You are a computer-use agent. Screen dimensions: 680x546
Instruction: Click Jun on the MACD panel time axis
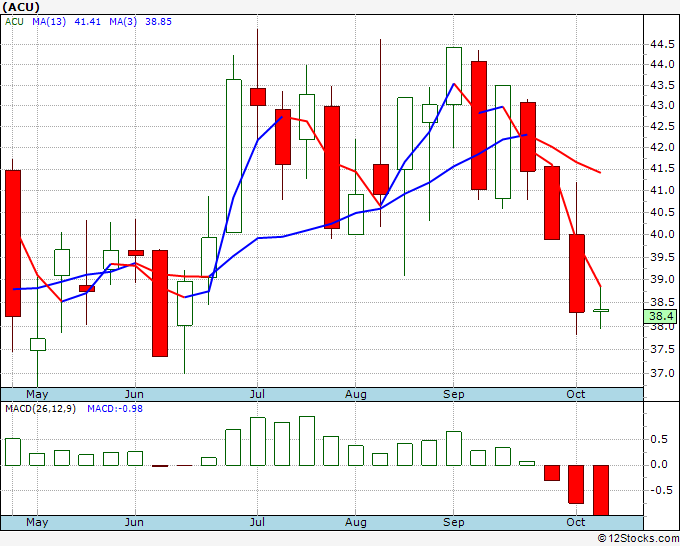(x=134, y=523)
